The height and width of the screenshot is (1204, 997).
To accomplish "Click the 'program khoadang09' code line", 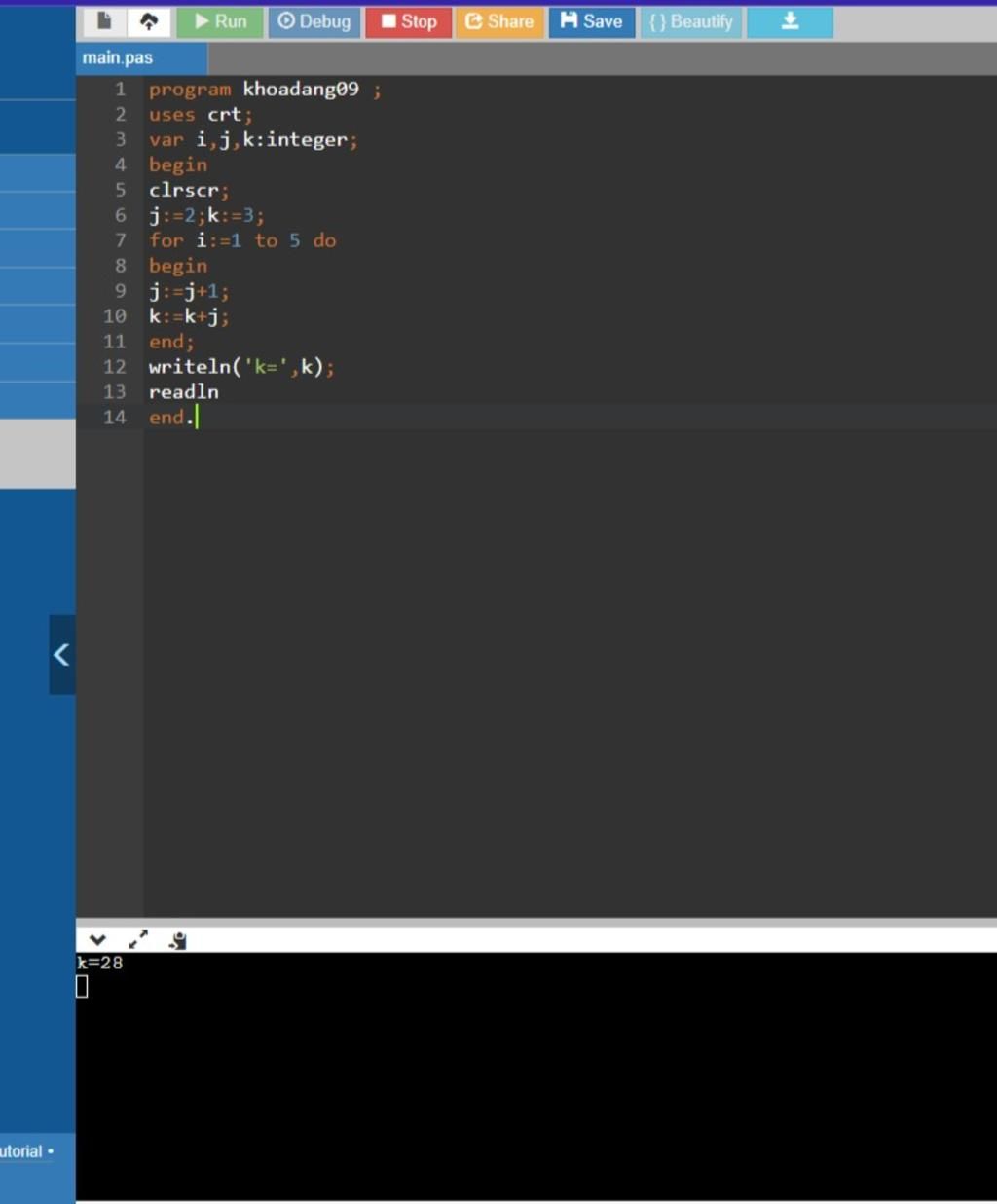I will coord(265,90).
